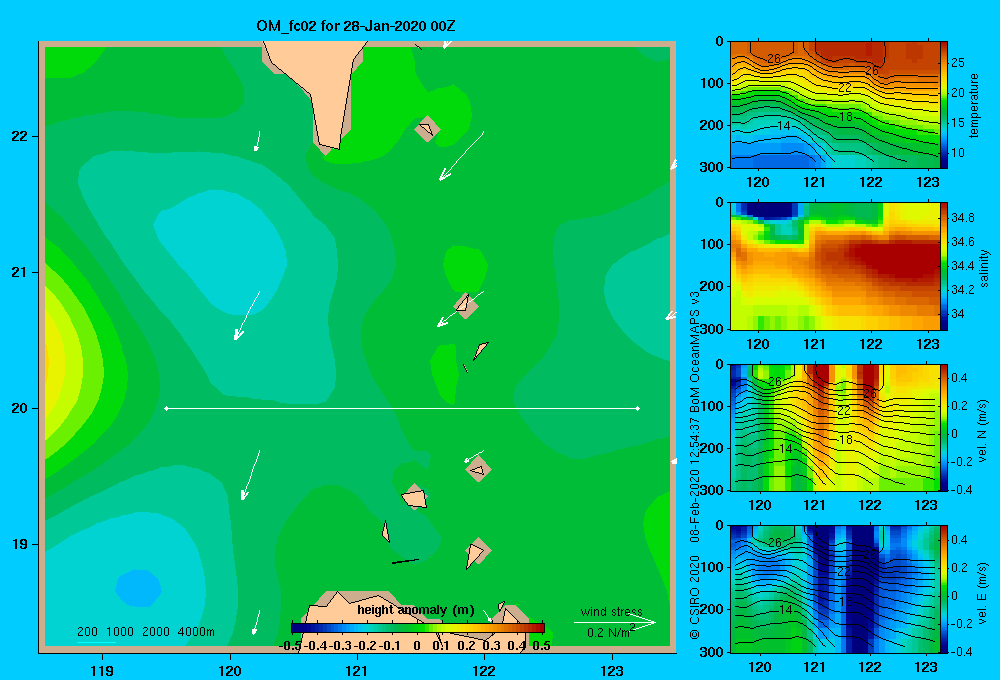Click the '© CSIRO 2020' copyright text
Screen dimensions: 1000x680
(695, 597)
